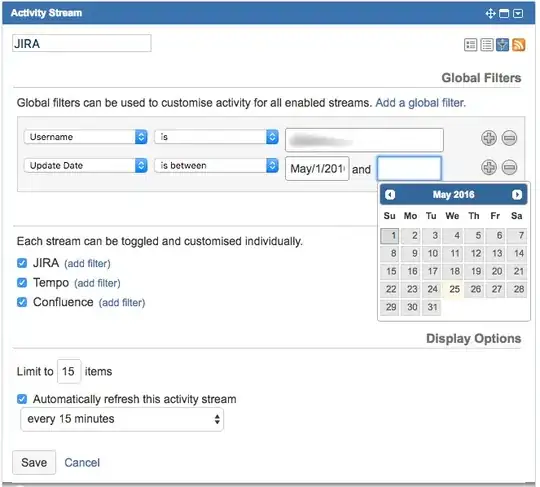Click the Save button
The height and width of the screenshot is (487, 540).
[34, 463]
